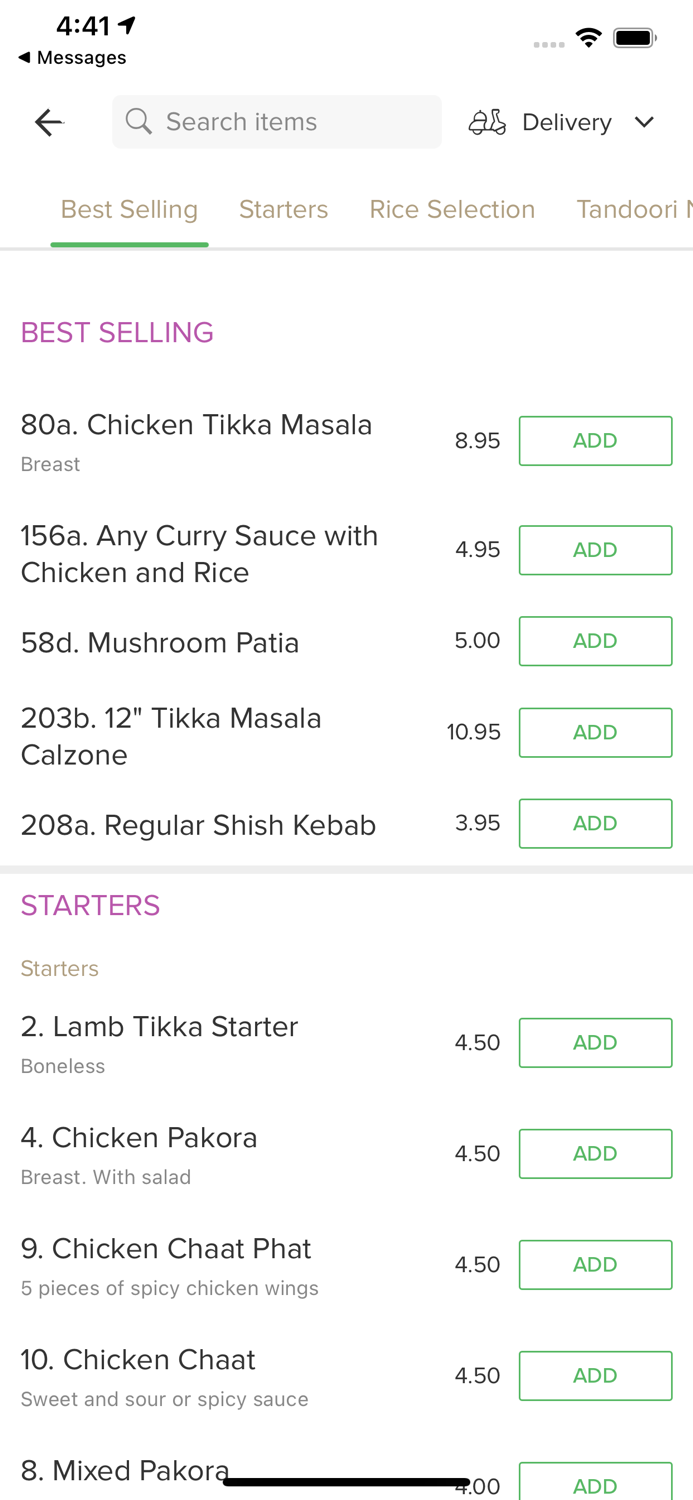Switch to the Starters tab
Image resolution: width=693 pixels, height=1500 pixels.
coord(283,209)
